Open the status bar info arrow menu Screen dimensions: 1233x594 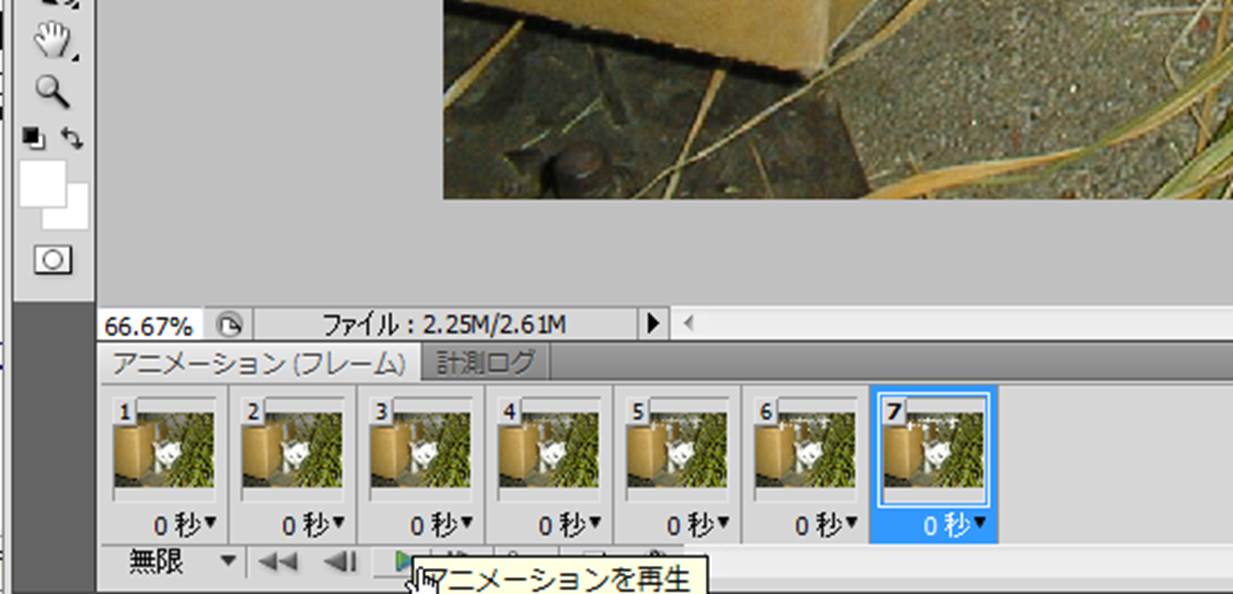click(653, 323)
